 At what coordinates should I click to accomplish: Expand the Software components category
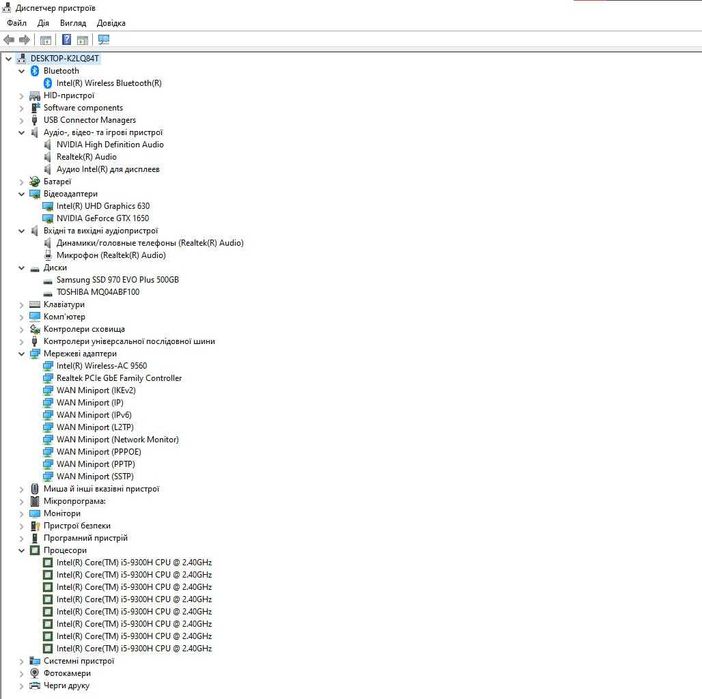pos(21,108)
